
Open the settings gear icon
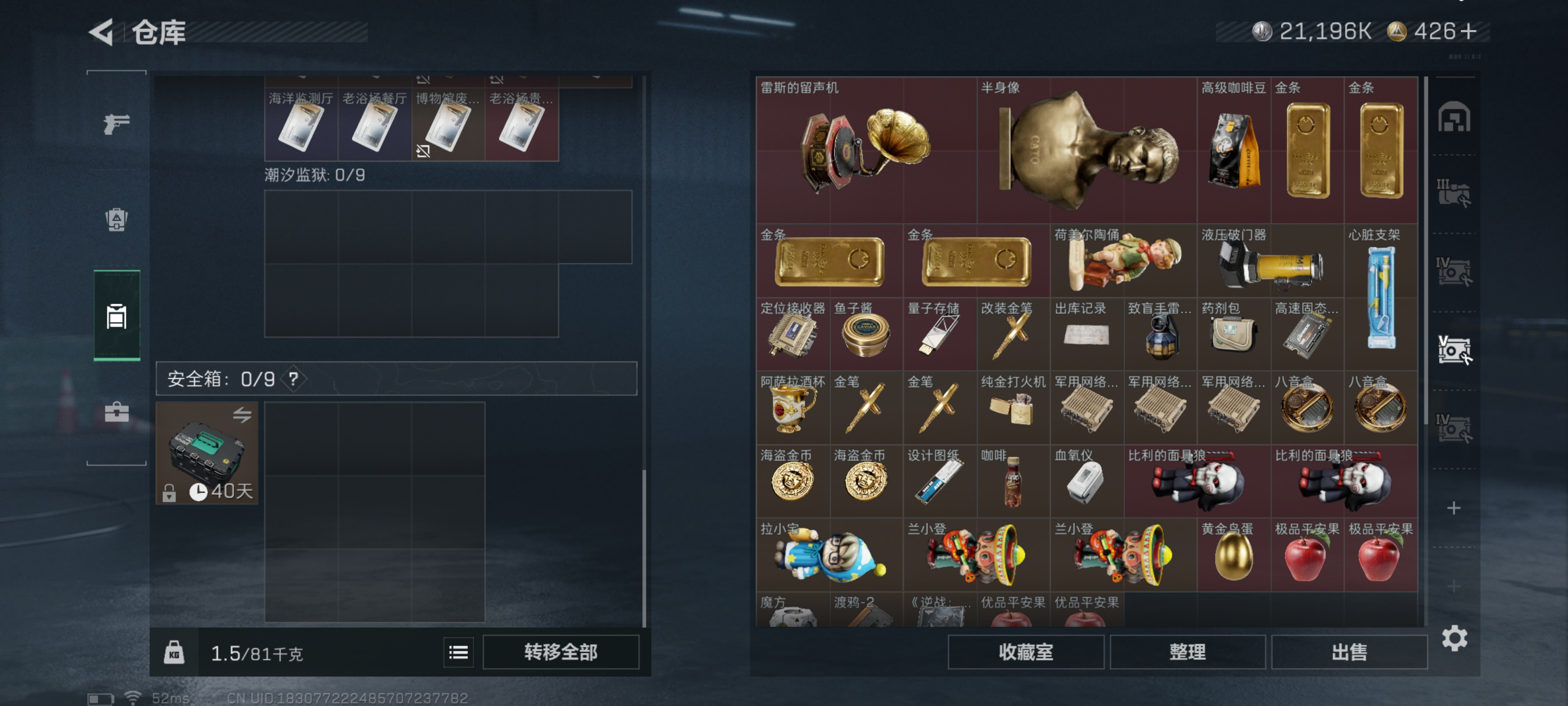pyautogui.click(x=1454, y=638)
